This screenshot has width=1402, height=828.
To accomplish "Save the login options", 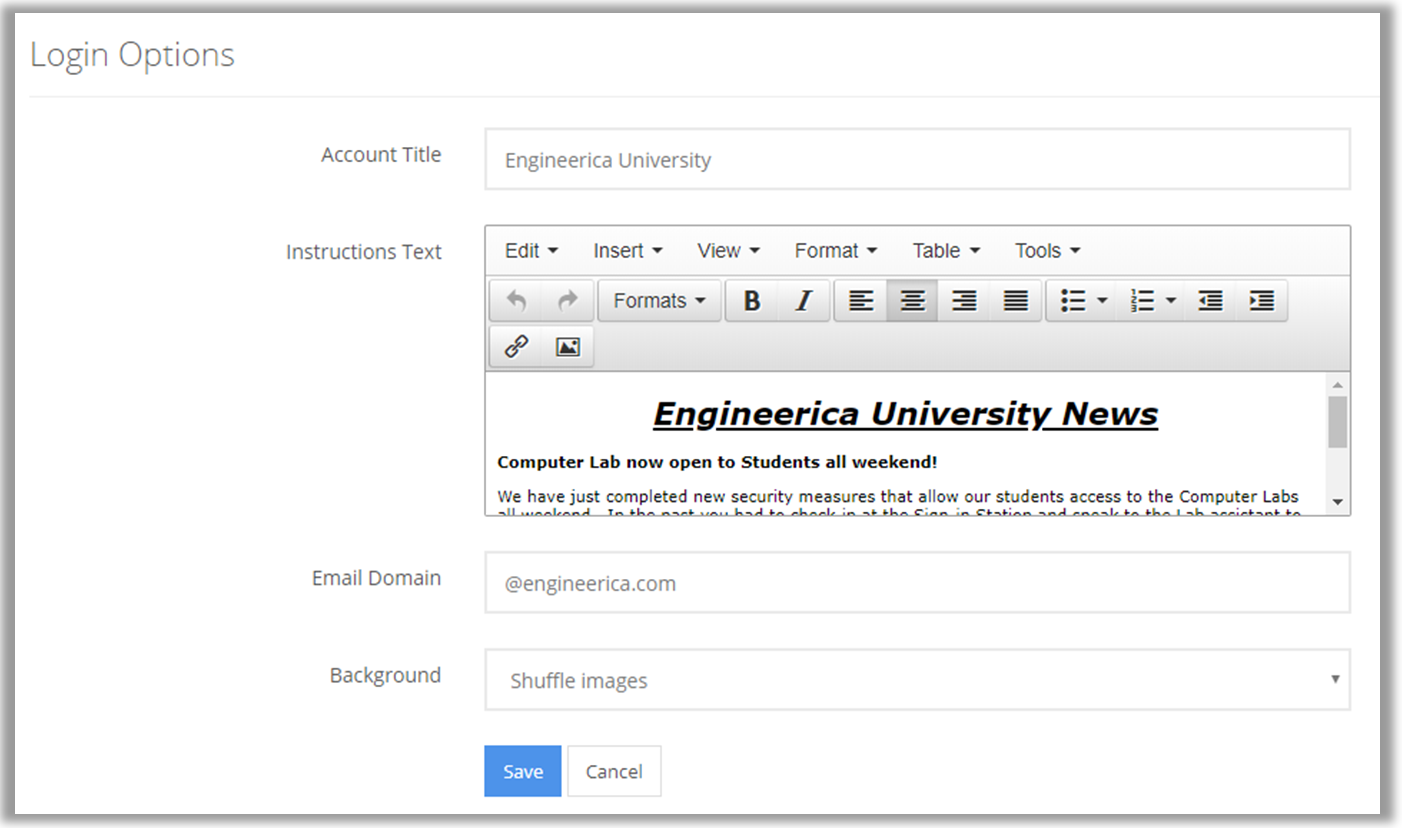I will click(523, 771).
